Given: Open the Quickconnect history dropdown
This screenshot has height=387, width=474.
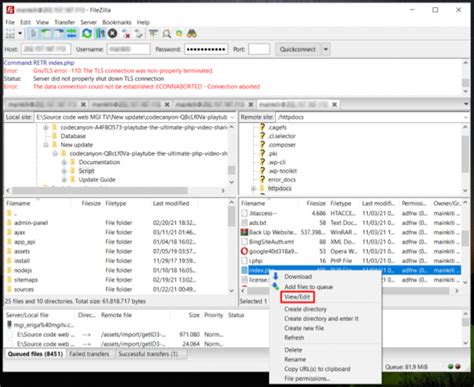Looking at the screenshot, I should point(326,49).
